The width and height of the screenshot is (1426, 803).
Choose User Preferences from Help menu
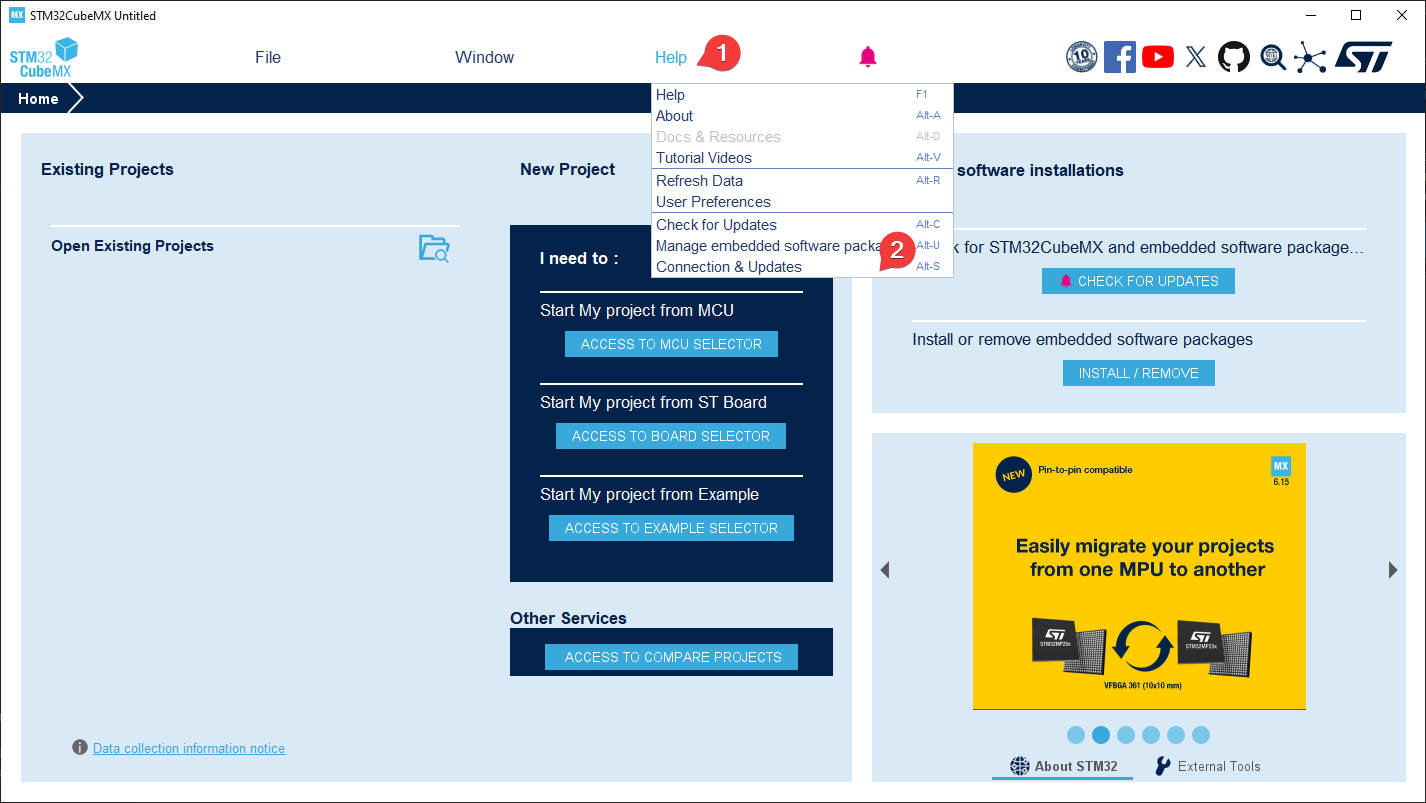click(713, 202)
